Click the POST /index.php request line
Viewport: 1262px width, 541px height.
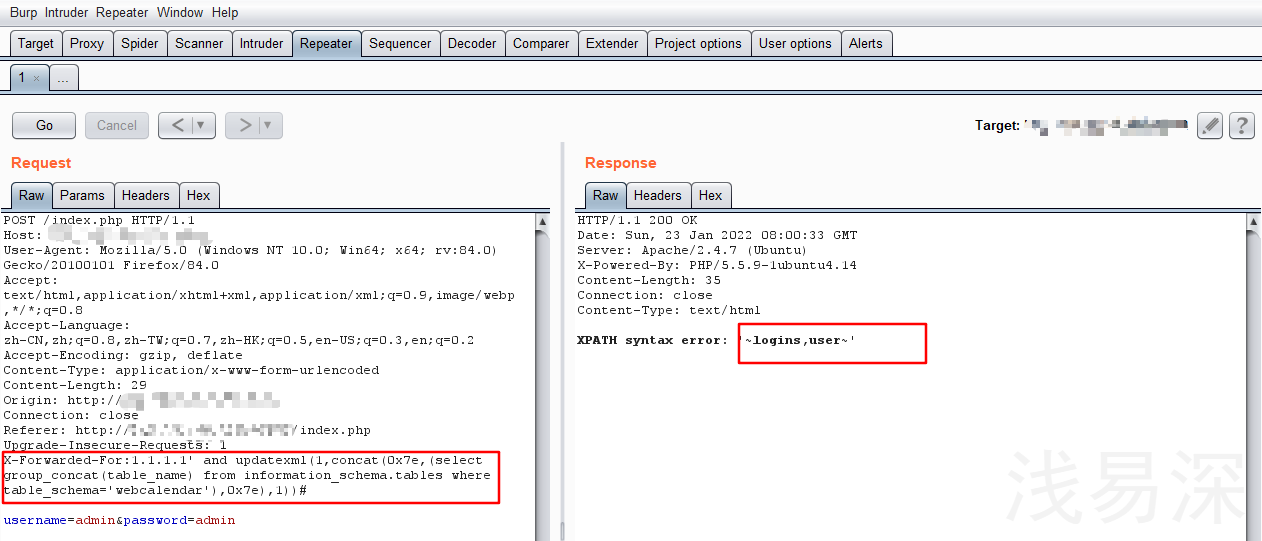point(99,220)
